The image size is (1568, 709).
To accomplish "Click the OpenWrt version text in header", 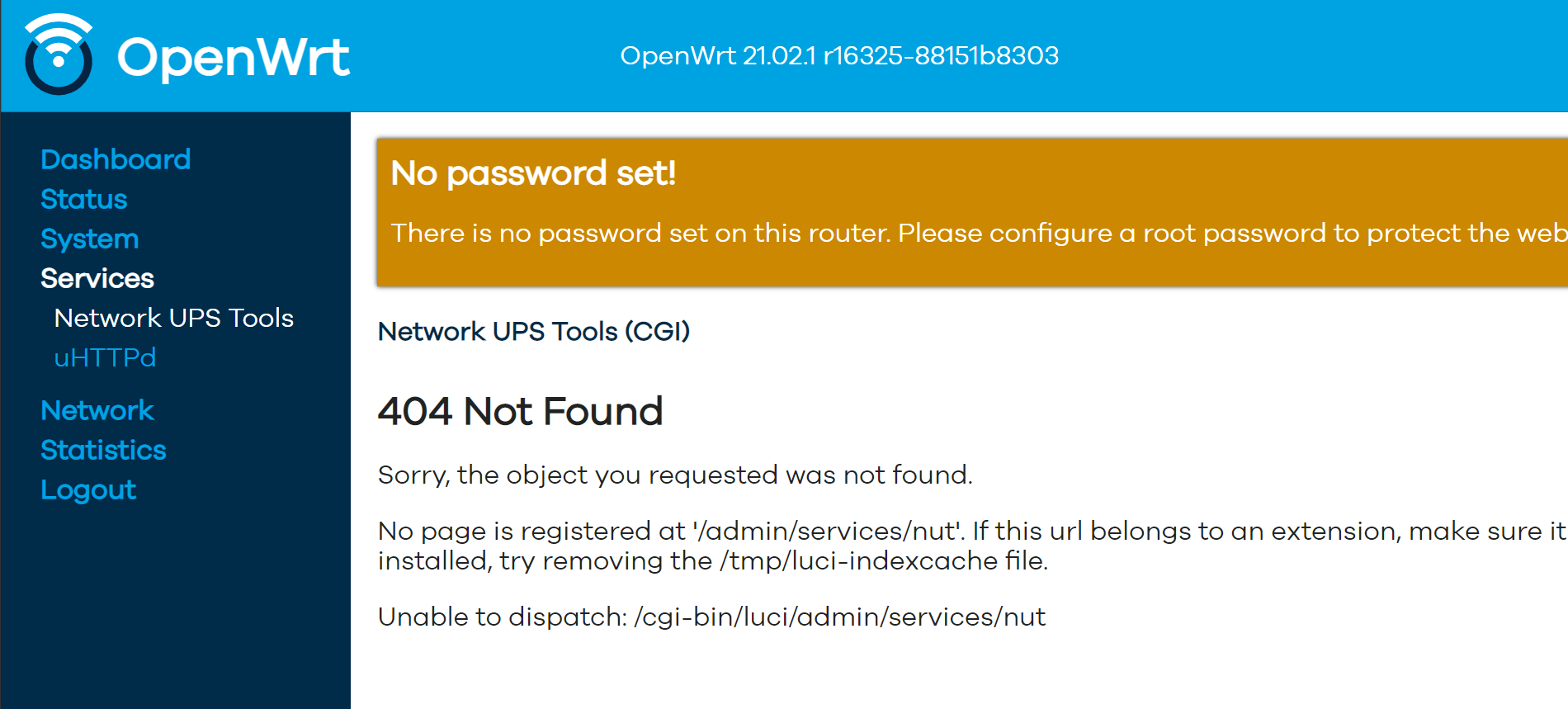I will click(x=840, y=55).
